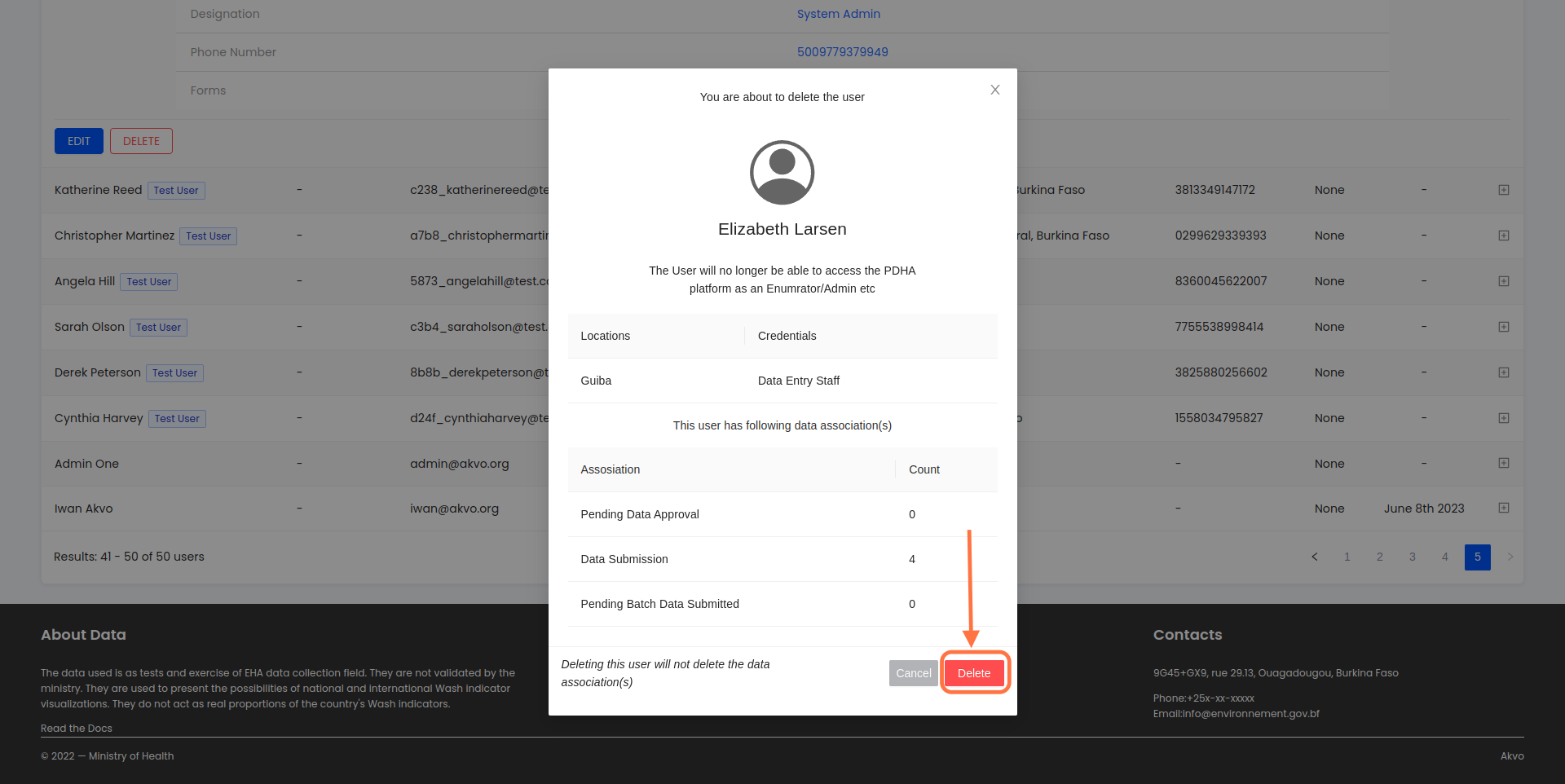Open the Read the Docs link
Image resolution: width=1565 pixels, height=784 pixels.
(x=77, y=729)
